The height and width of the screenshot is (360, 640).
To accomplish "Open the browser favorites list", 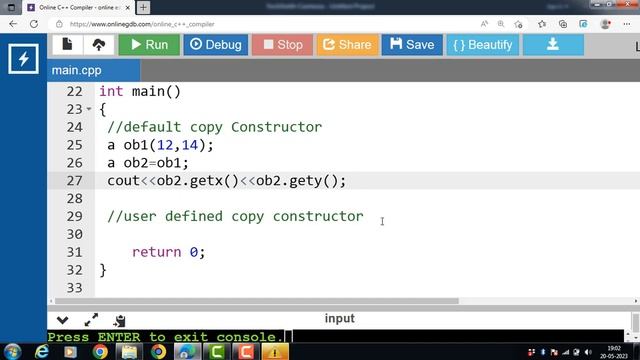I will click(542, 24).
